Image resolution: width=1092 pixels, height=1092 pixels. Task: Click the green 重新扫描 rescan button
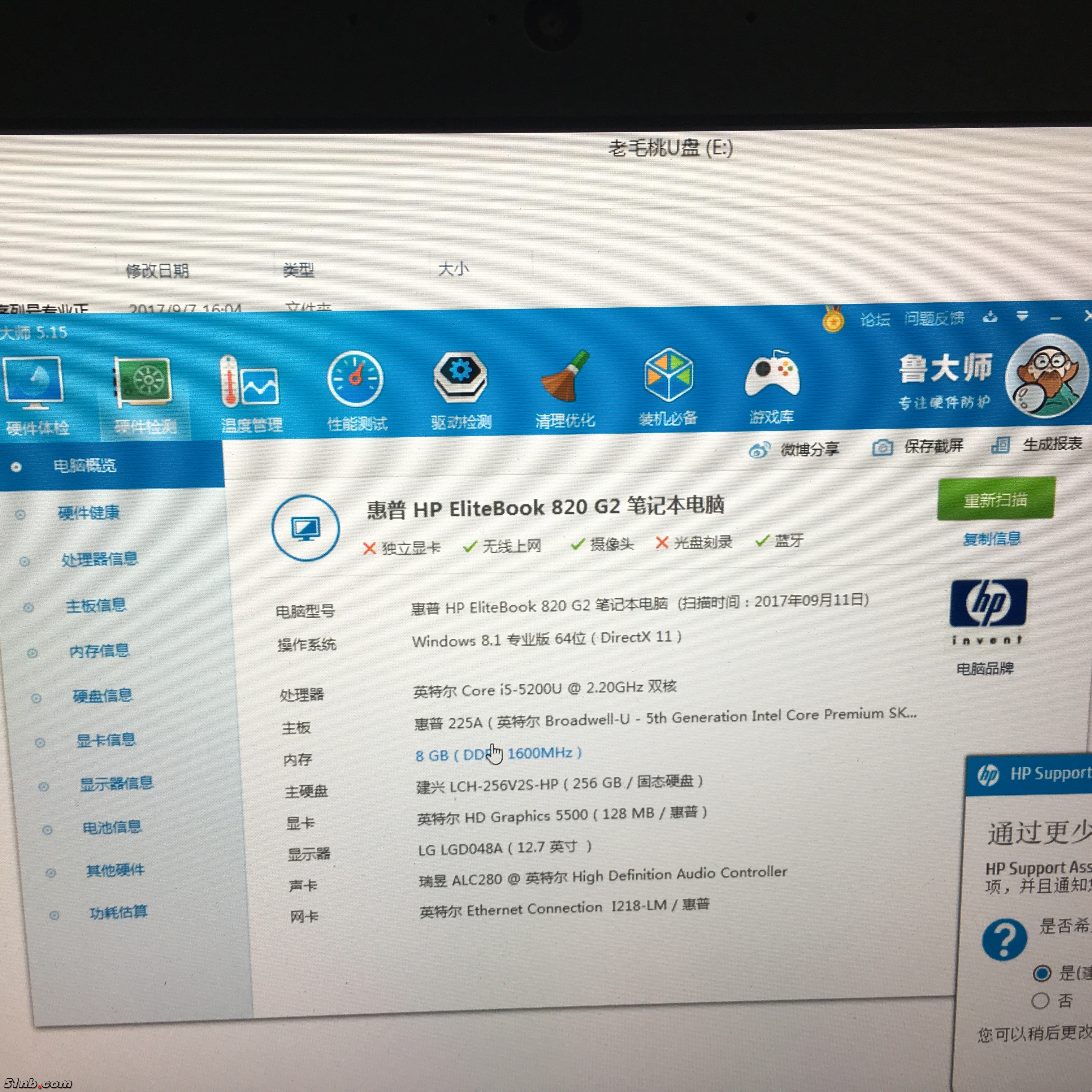coord(996,499)
